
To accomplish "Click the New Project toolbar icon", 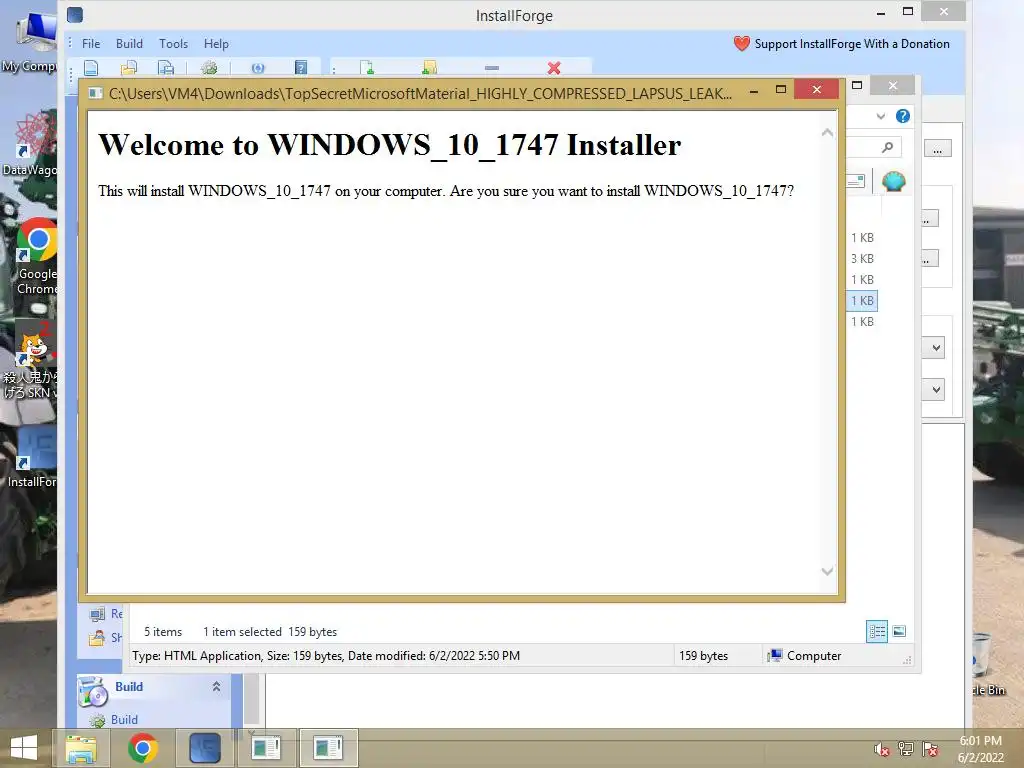I will [x=91, y=67].
